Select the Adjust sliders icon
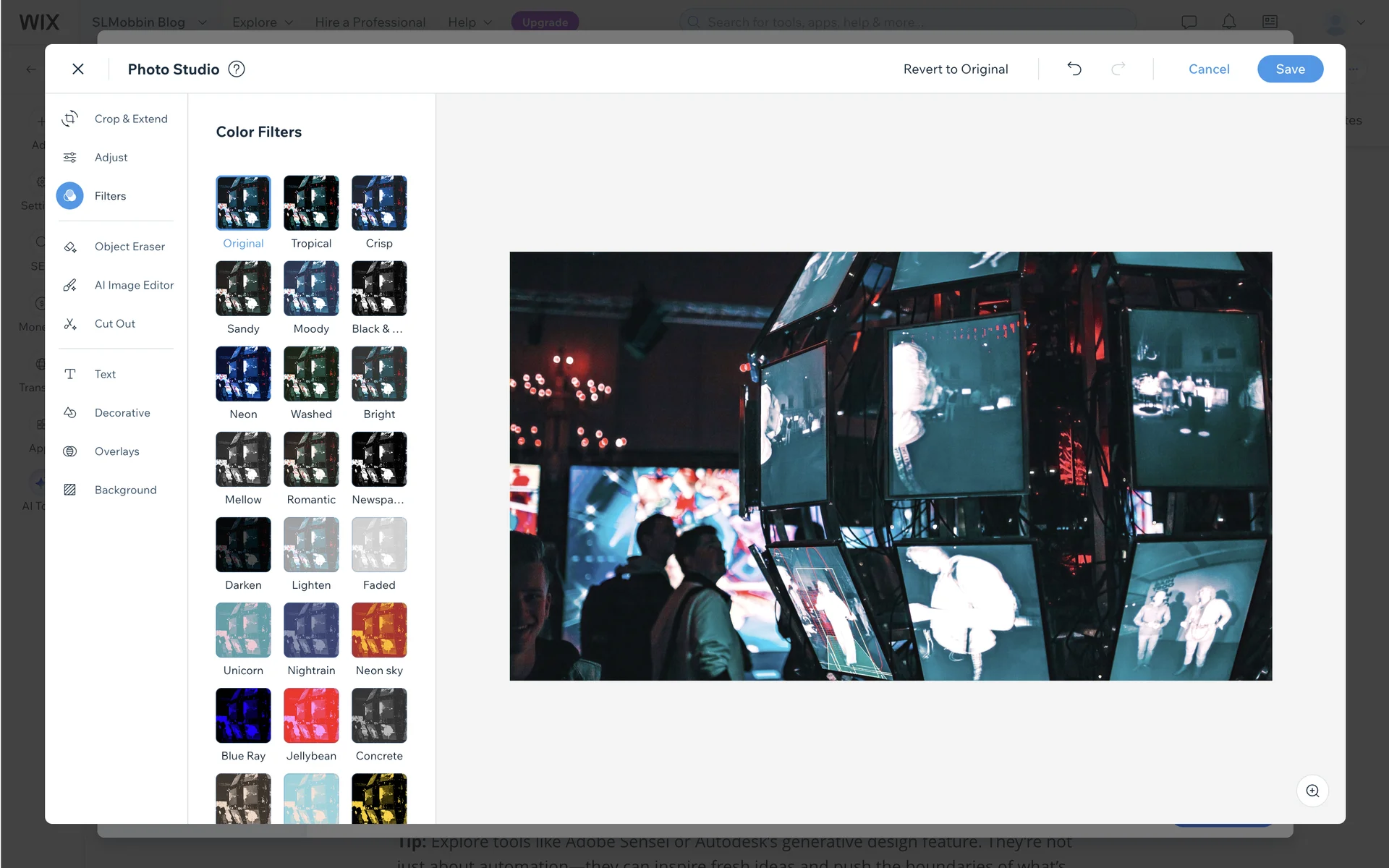The height and width of the screenshot is (868, 1389). click(x=70, y=157)
